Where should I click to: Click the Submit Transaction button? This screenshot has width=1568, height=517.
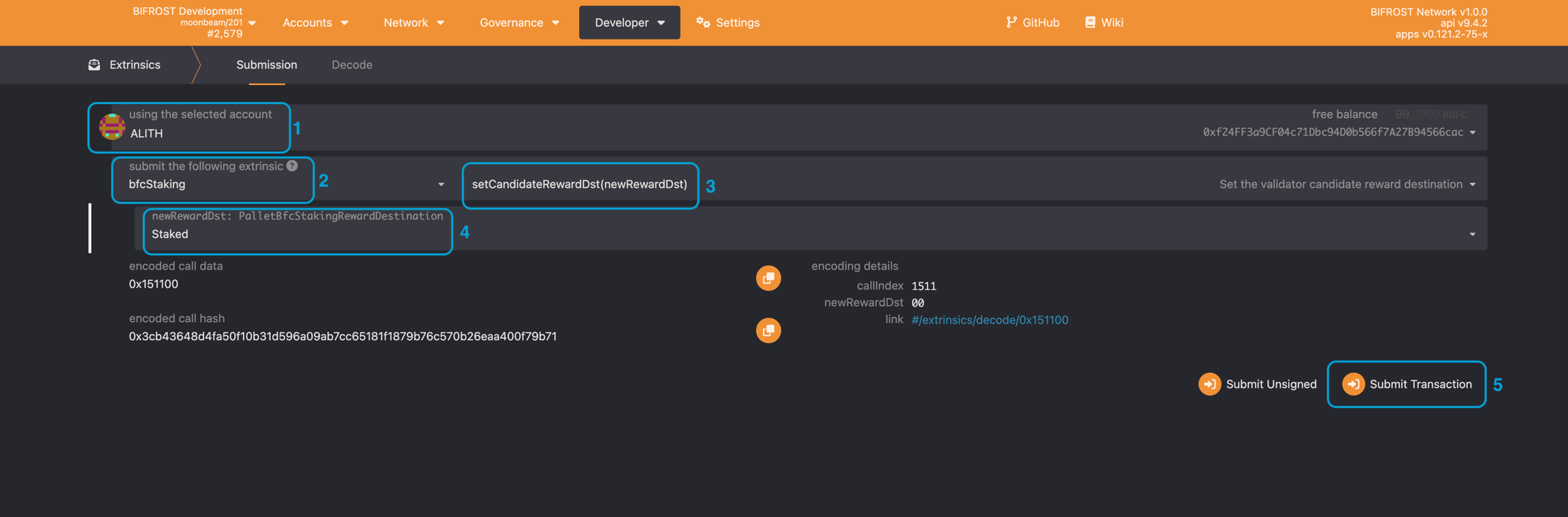click(1407, 384)
